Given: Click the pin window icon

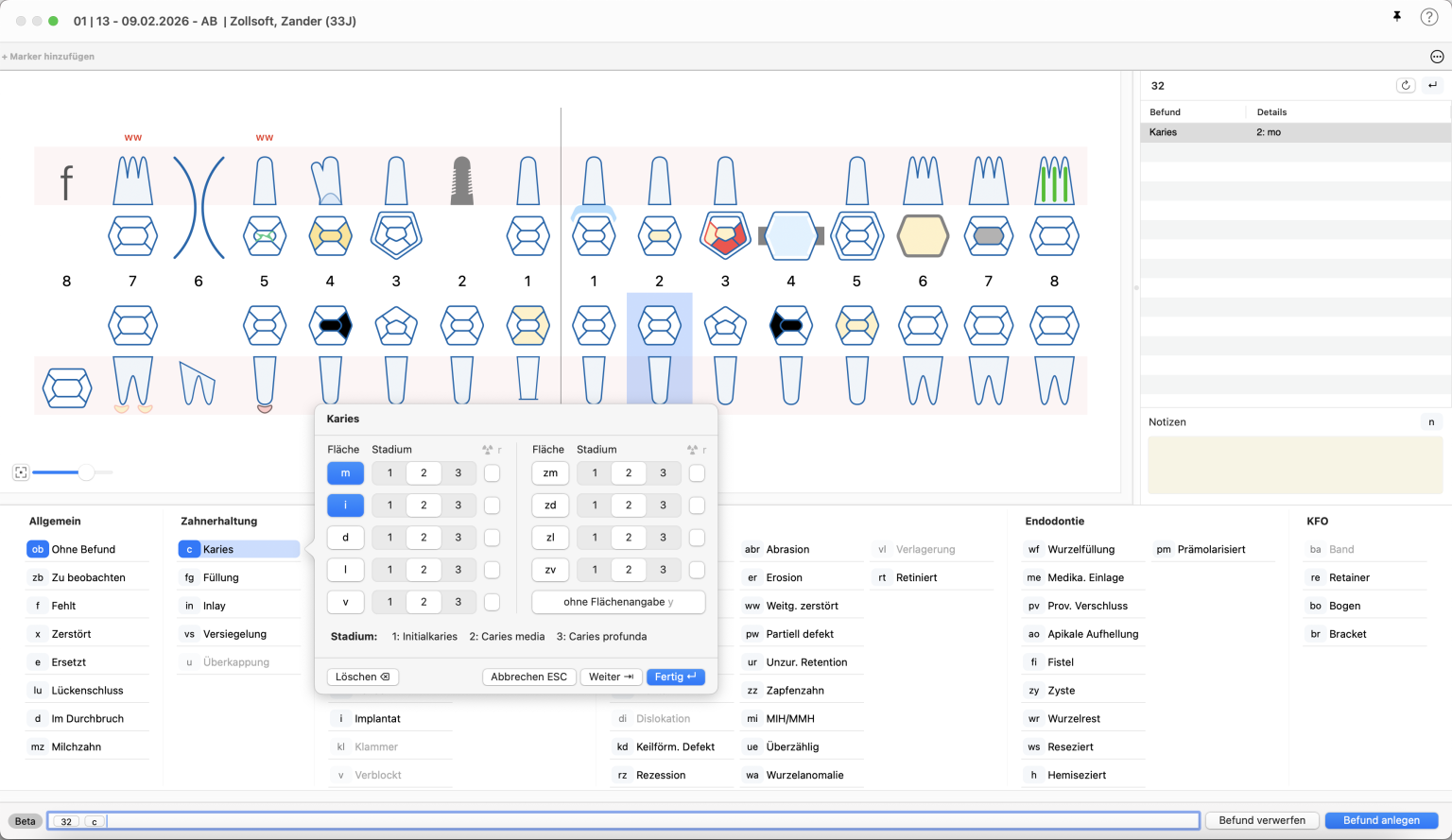Looking at the screenshot, I should pyautogui.click(x=1396, y=17).
